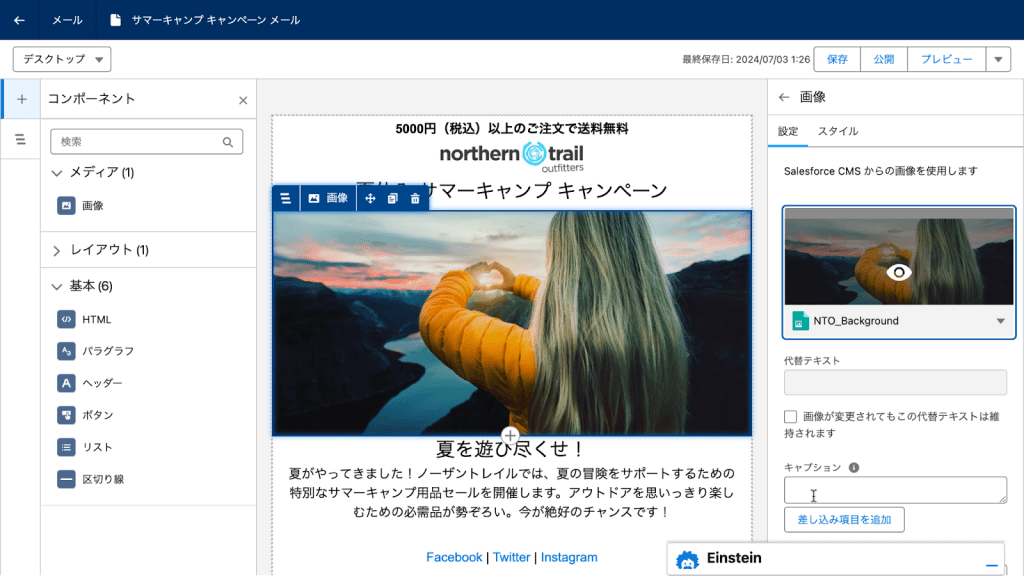The height and width of the screenshot is (576, 1024).
Task: Delete the selected image component
Action: (x=415, y=199)
